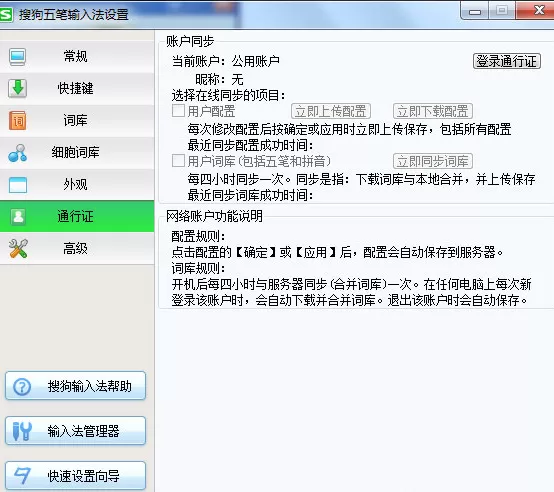This screenshot has height=492, width=554.
Task: Click the tools icon on 输入法管理器 button
Action: click(22, 431)
